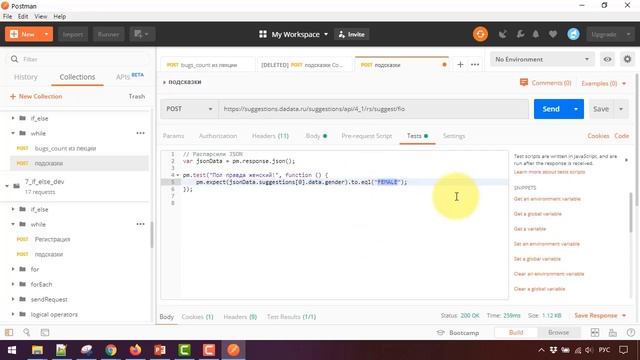Open My Workspace switcher
640x360 pixels.
coord(293,34)
